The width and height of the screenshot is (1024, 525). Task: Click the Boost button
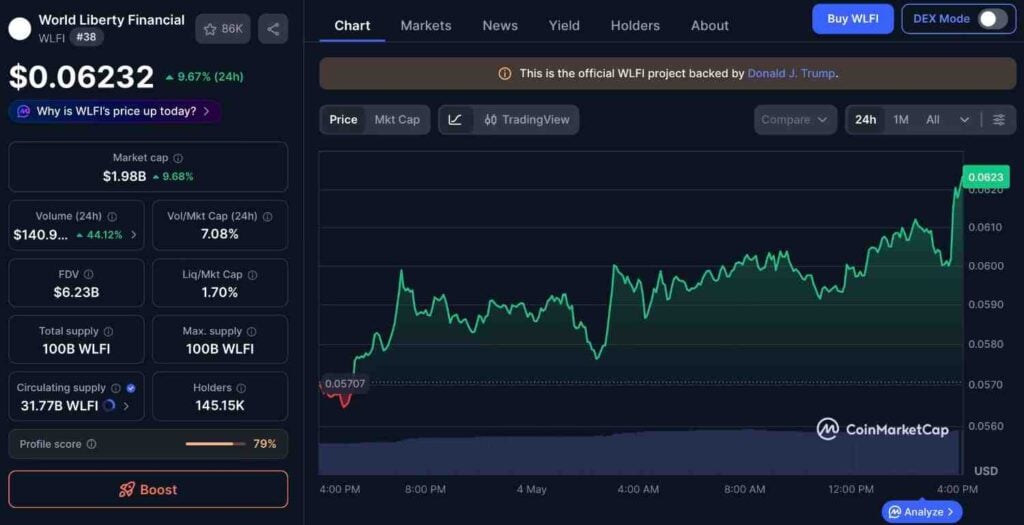[148, 489]
